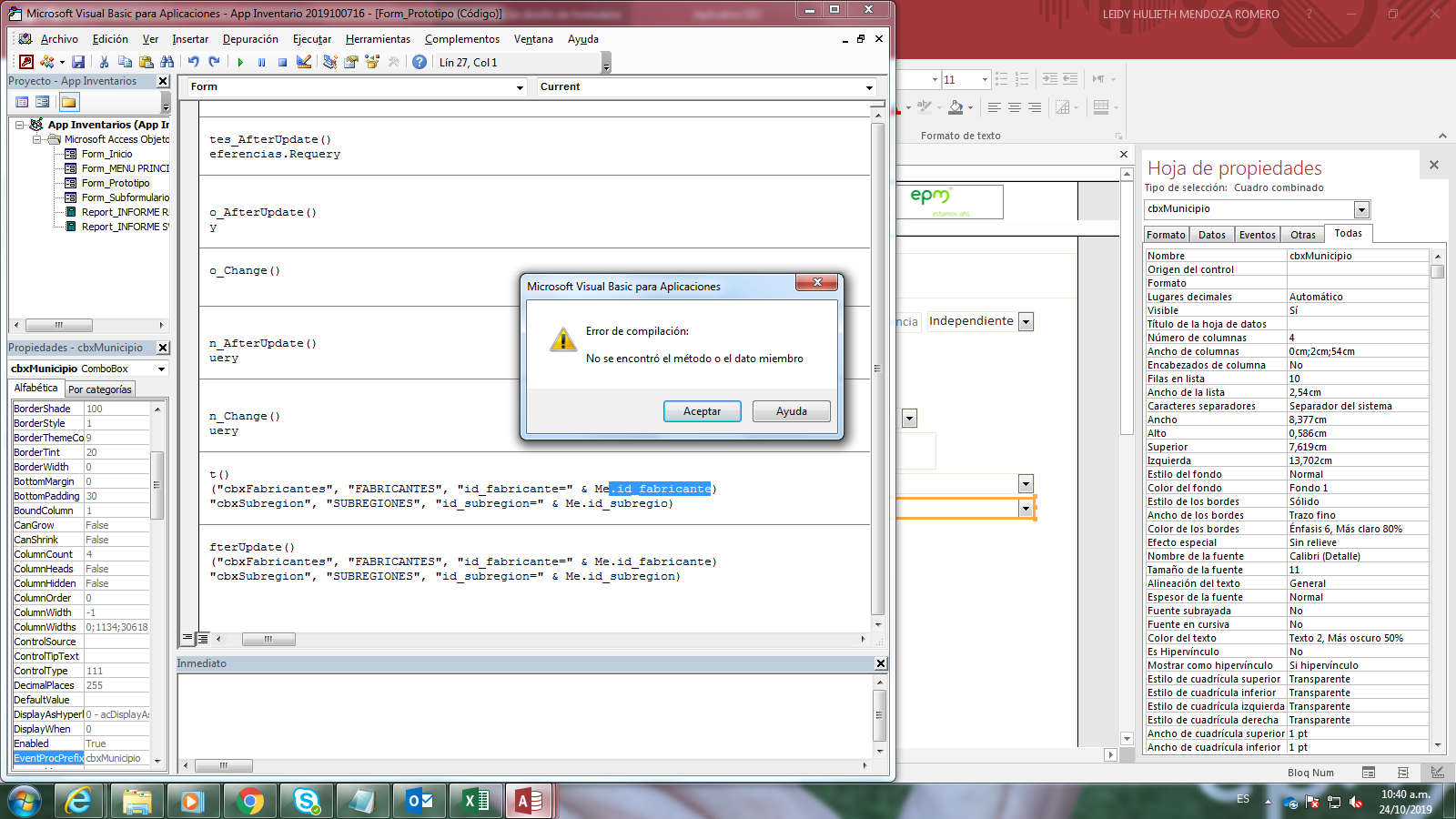
Task: Switch to the Eventos tab
Action: click(x=1257, y=235)
